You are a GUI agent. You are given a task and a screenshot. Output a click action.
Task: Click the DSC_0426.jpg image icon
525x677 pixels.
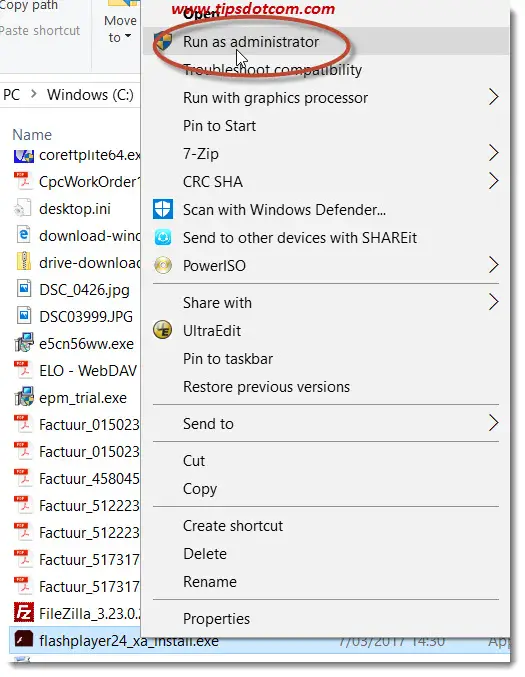point(23,289)
